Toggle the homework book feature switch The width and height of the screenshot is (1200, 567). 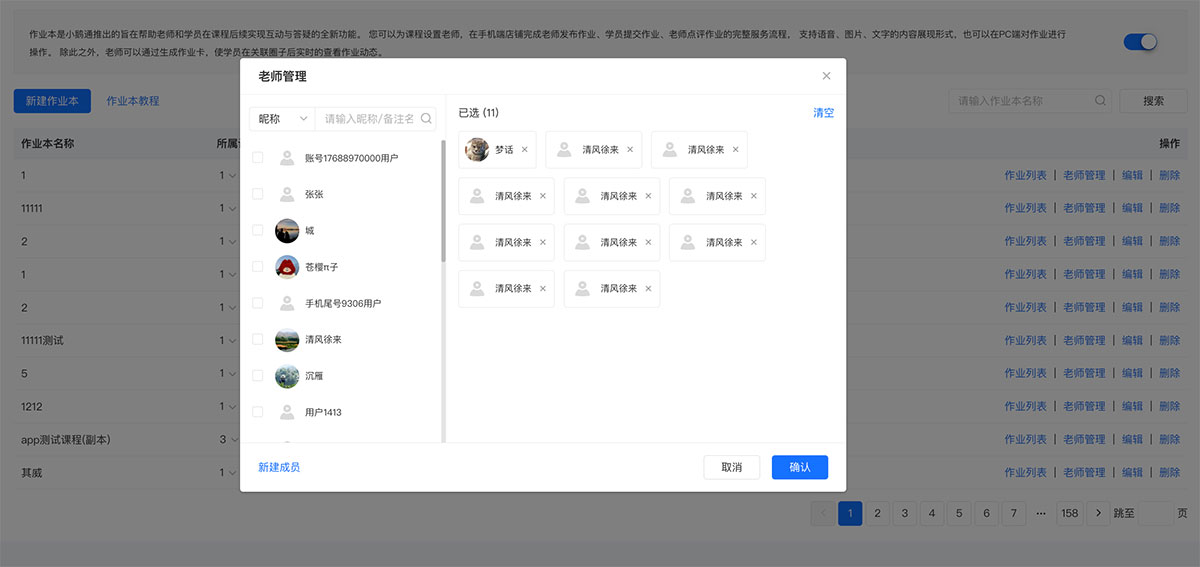click(1140, 42)
